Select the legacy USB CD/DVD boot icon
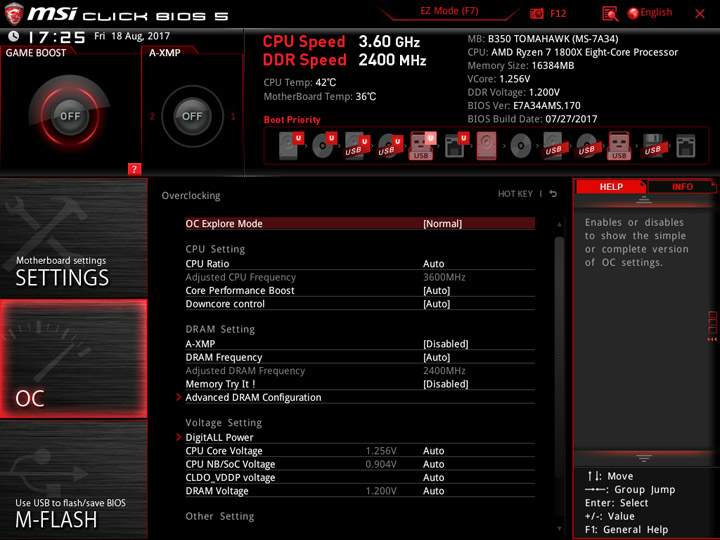720x540 pixels. click(587, 146)
